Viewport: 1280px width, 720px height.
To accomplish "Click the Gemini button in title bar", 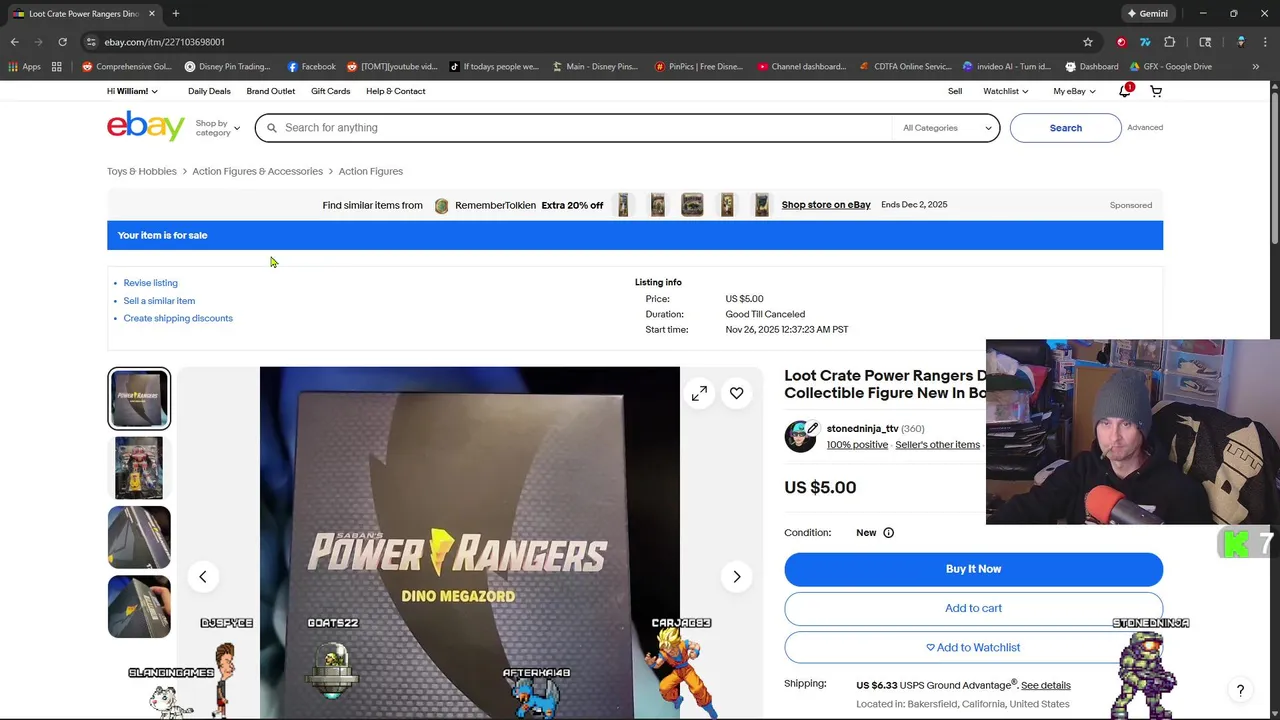I will [1147, 14].
